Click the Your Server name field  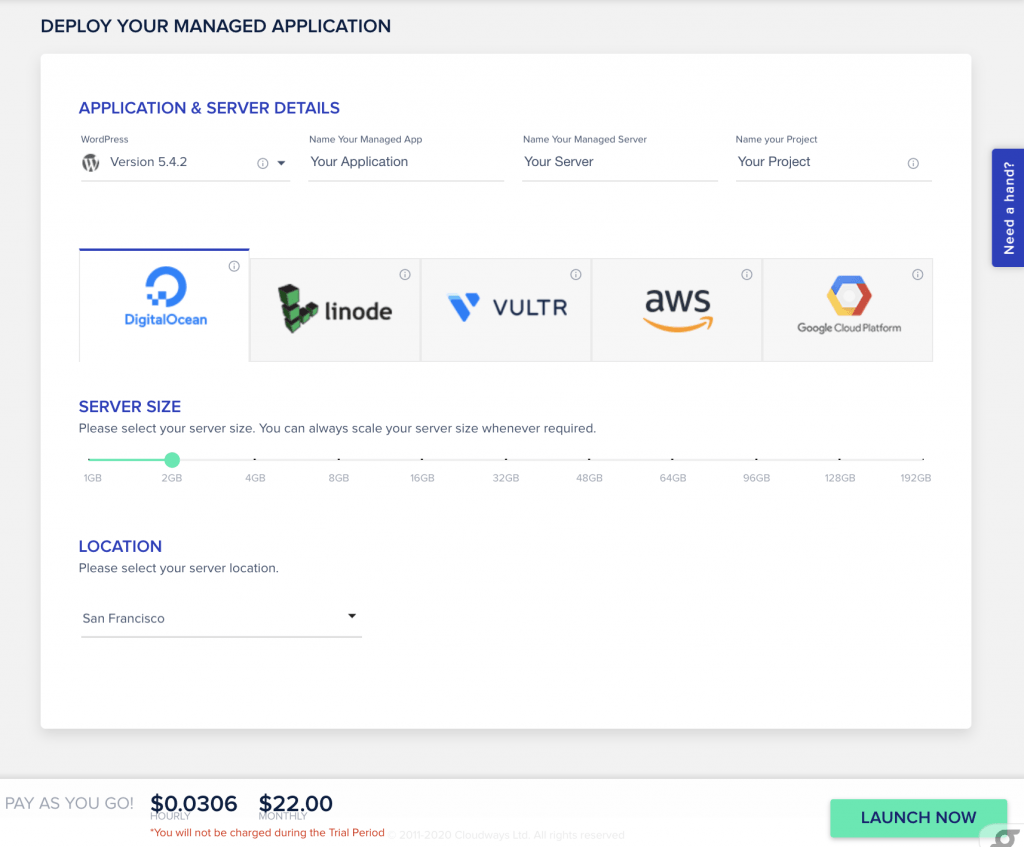tap(620, 162)
